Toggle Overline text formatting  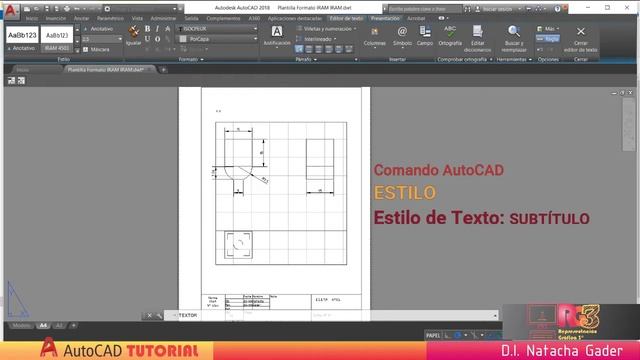(157, 39)
